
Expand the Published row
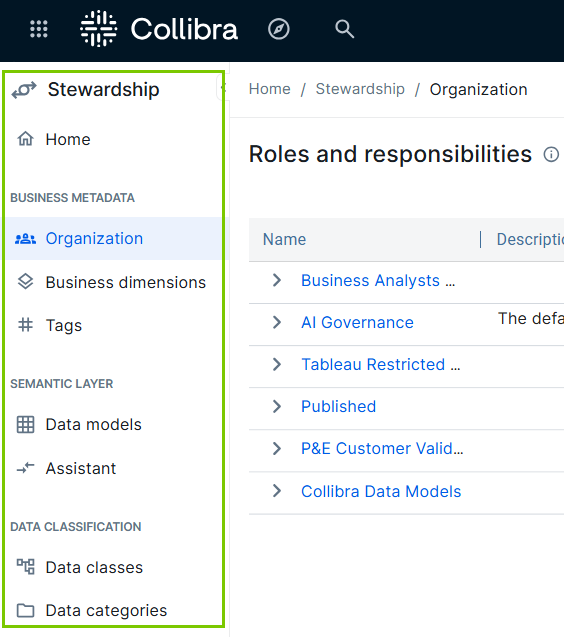pos(277,406)
